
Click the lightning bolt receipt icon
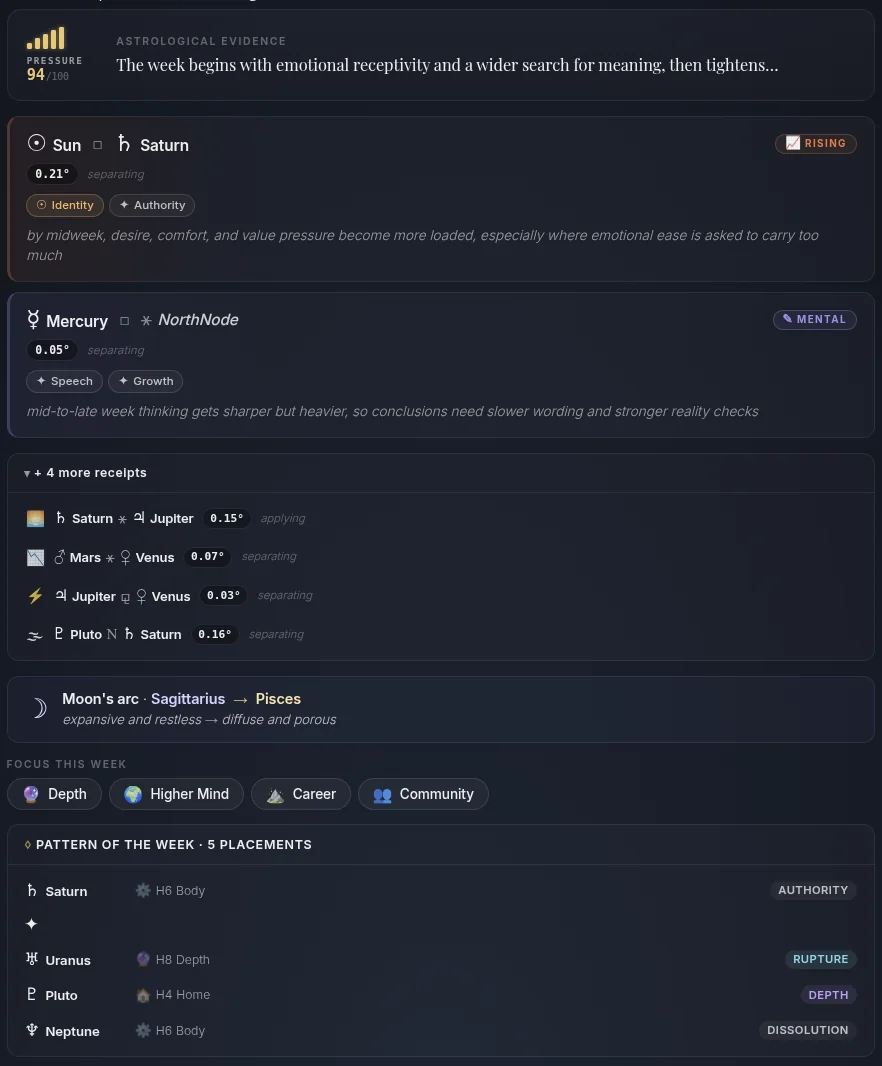(35, 596)
